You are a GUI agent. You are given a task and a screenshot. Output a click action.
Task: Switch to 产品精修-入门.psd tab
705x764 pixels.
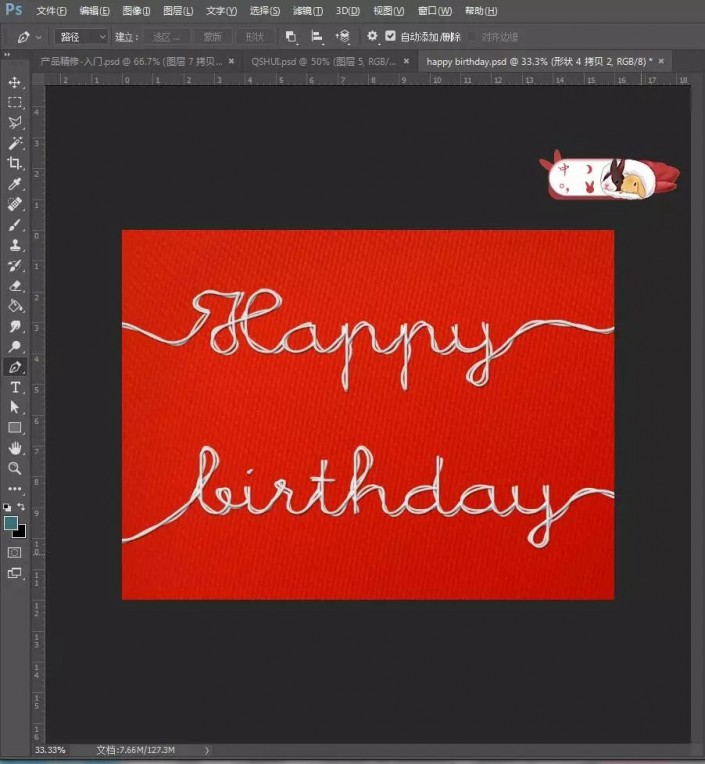click(x=131, y=61)
